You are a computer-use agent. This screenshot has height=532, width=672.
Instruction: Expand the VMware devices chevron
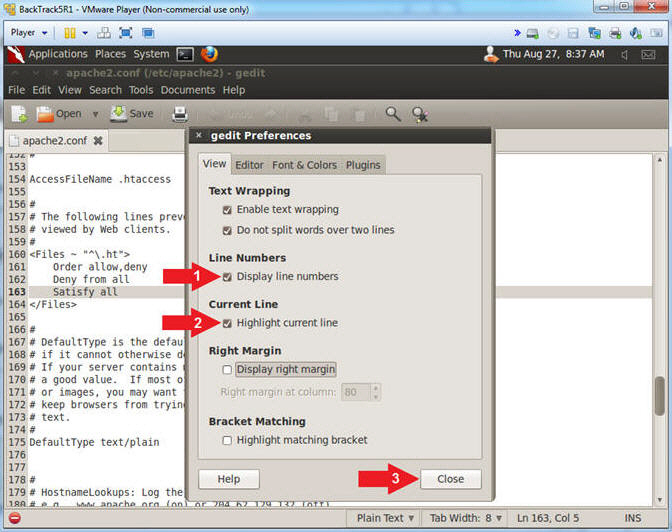[x=517, y=33]
